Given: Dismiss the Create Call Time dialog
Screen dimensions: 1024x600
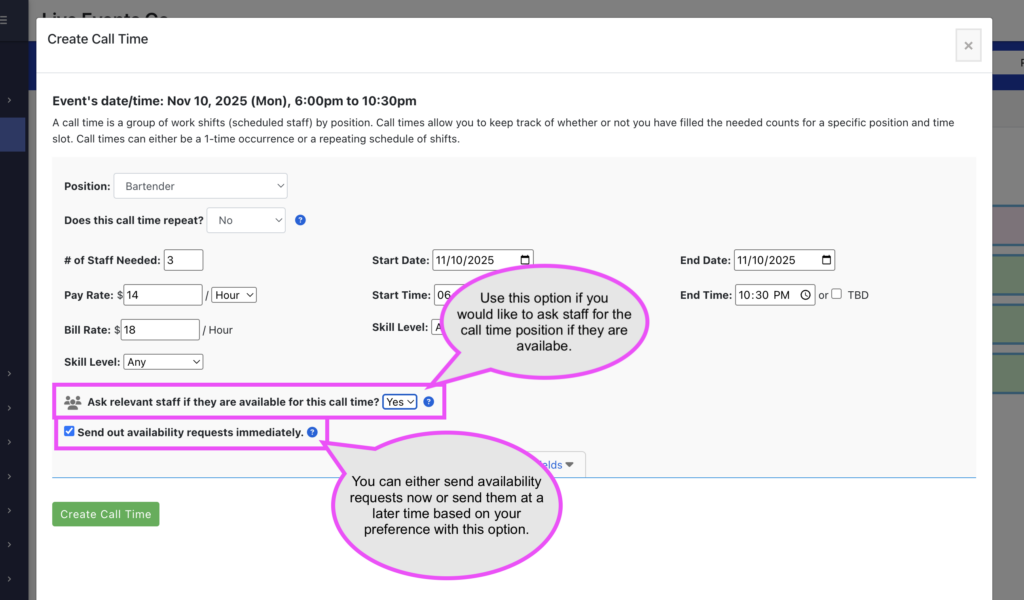Looking at the screenshot, I should click(967, 45).
